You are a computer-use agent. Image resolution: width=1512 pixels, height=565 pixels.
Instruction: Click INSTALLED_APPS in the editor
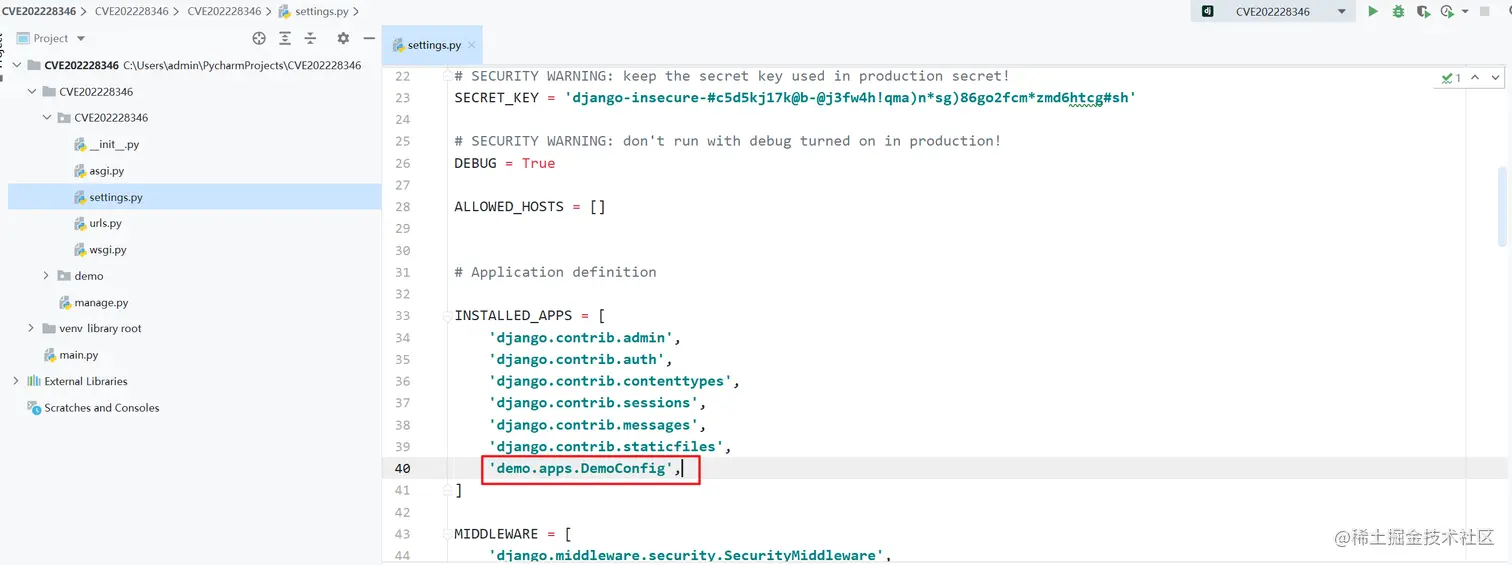click(513, 315)
